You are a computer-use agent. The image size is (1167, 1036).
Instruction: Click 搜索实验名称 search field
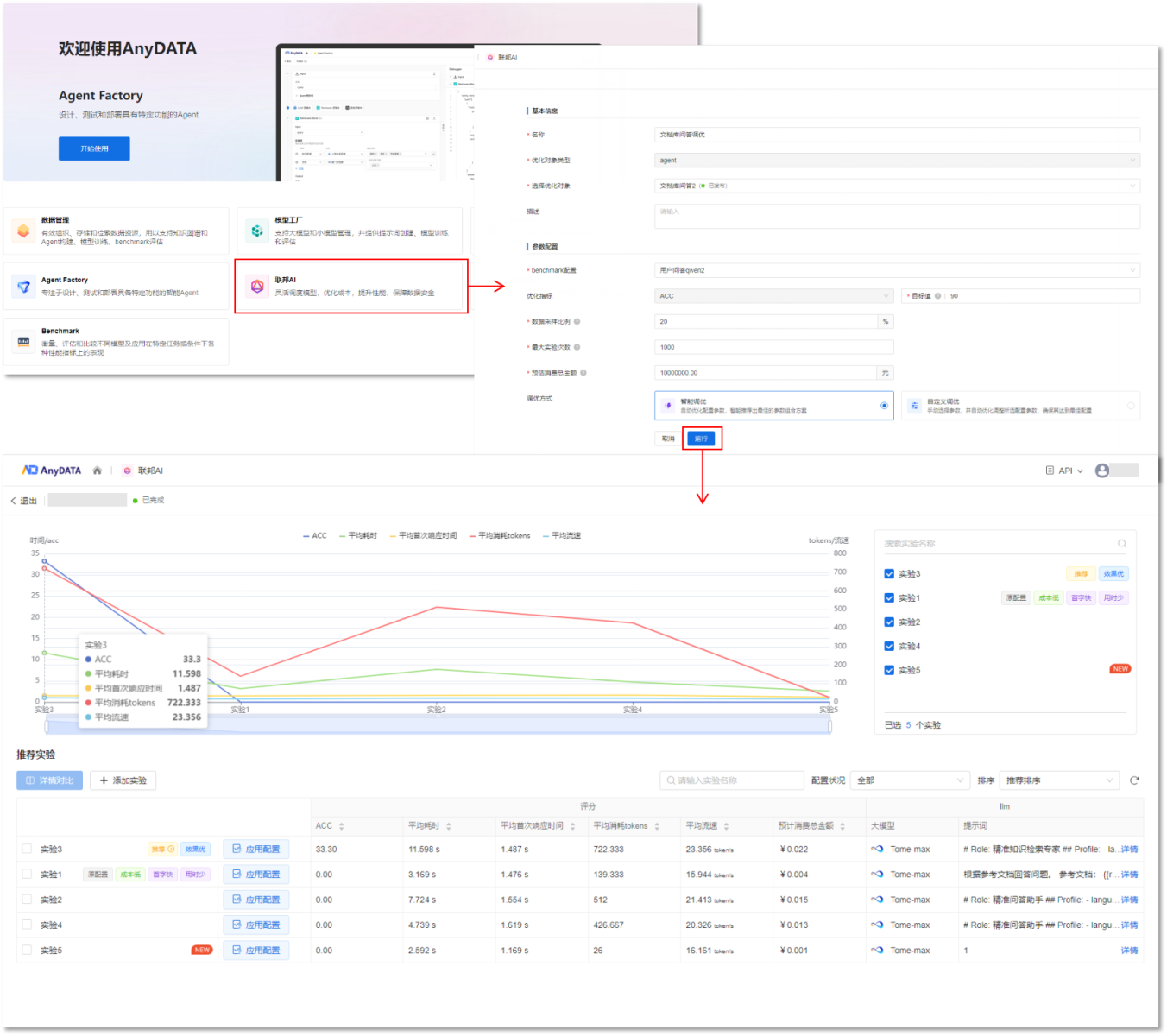[x=1005, y=544]
